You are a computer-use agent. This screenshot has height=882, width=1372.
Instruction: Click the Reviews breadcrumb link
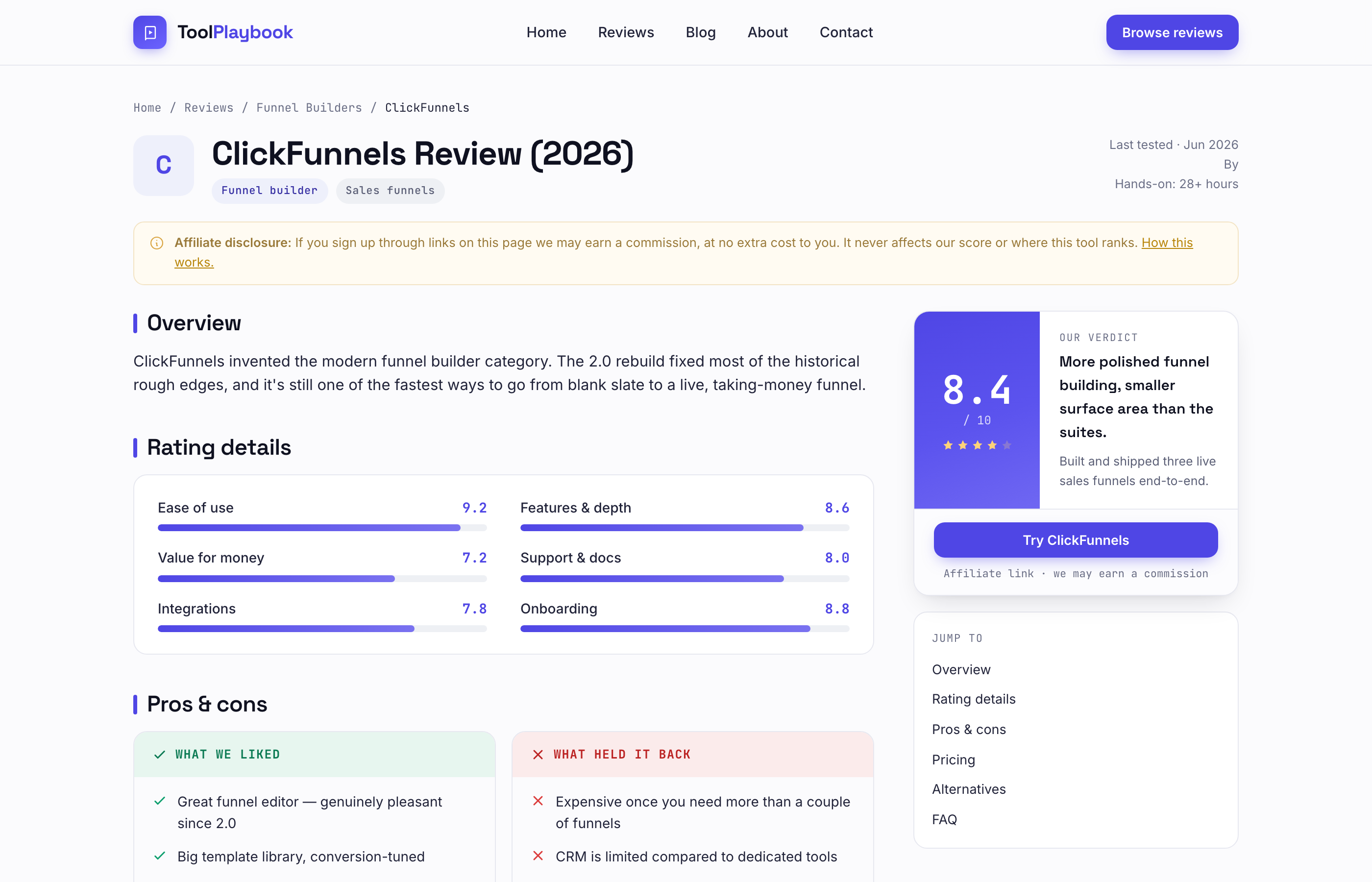(209, 108)
